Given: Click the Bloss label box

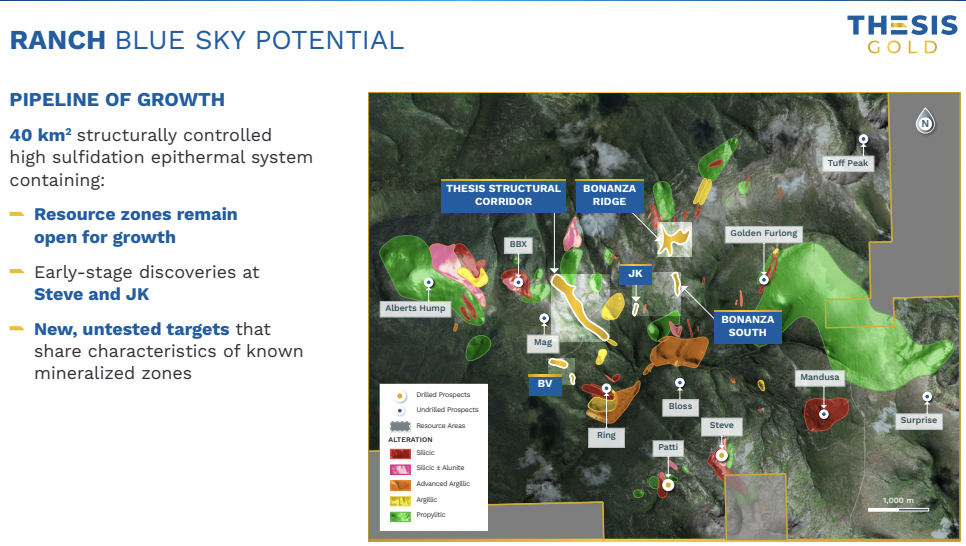Looking at the screenshot, I should point(680,406).
